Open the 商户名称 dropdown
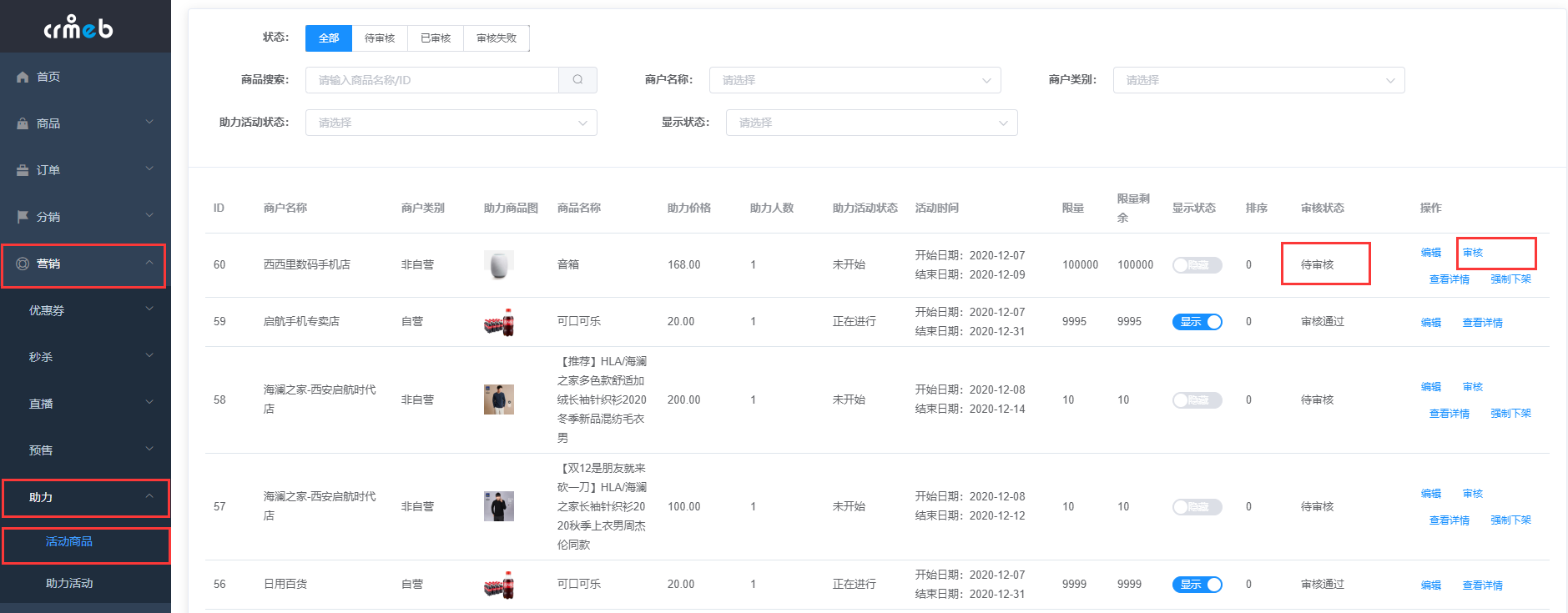Image resolution: width=1568 pixels, height=613 pixels. 855,80
